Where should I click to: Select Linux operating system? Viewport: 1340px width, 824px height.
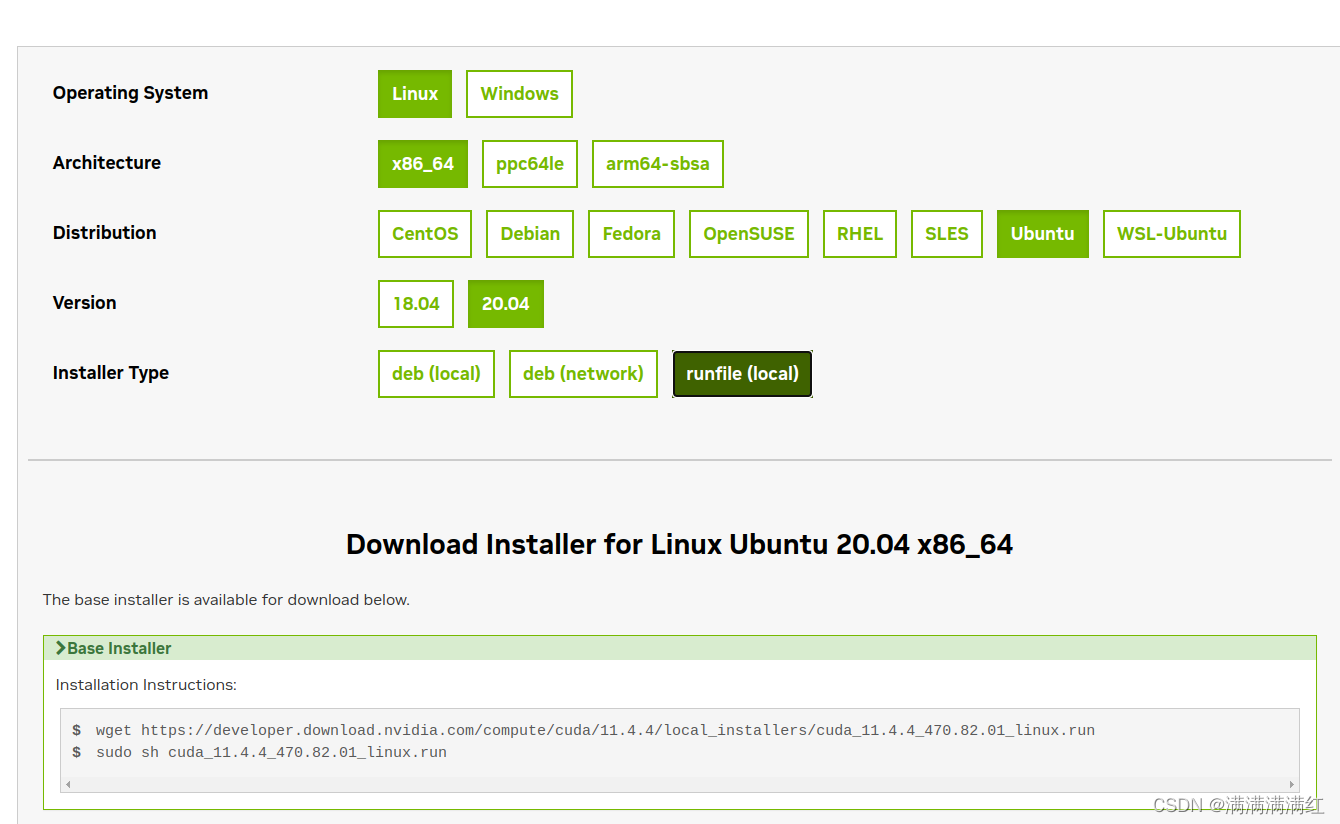tap(415, 94)
